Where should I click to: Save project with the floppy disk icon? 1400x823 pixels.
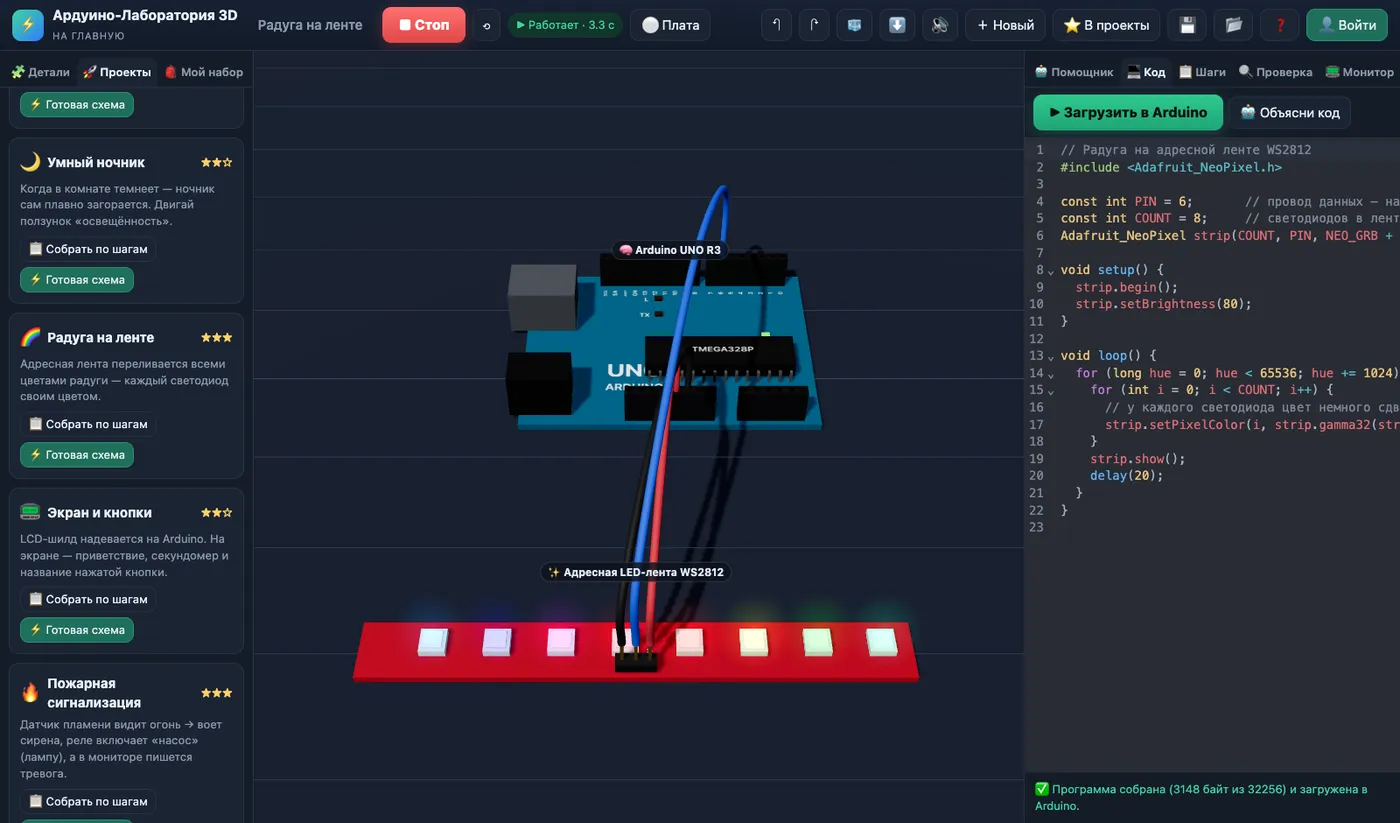(1187, 25)
